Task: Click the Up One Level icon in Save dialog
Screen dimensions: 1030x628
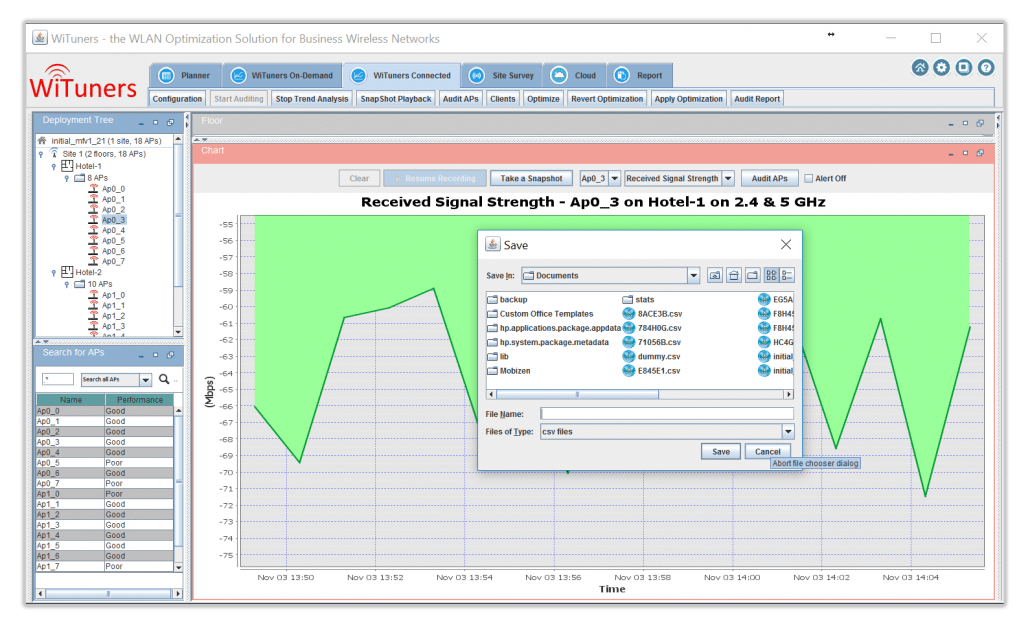Action: click(715, 276)
